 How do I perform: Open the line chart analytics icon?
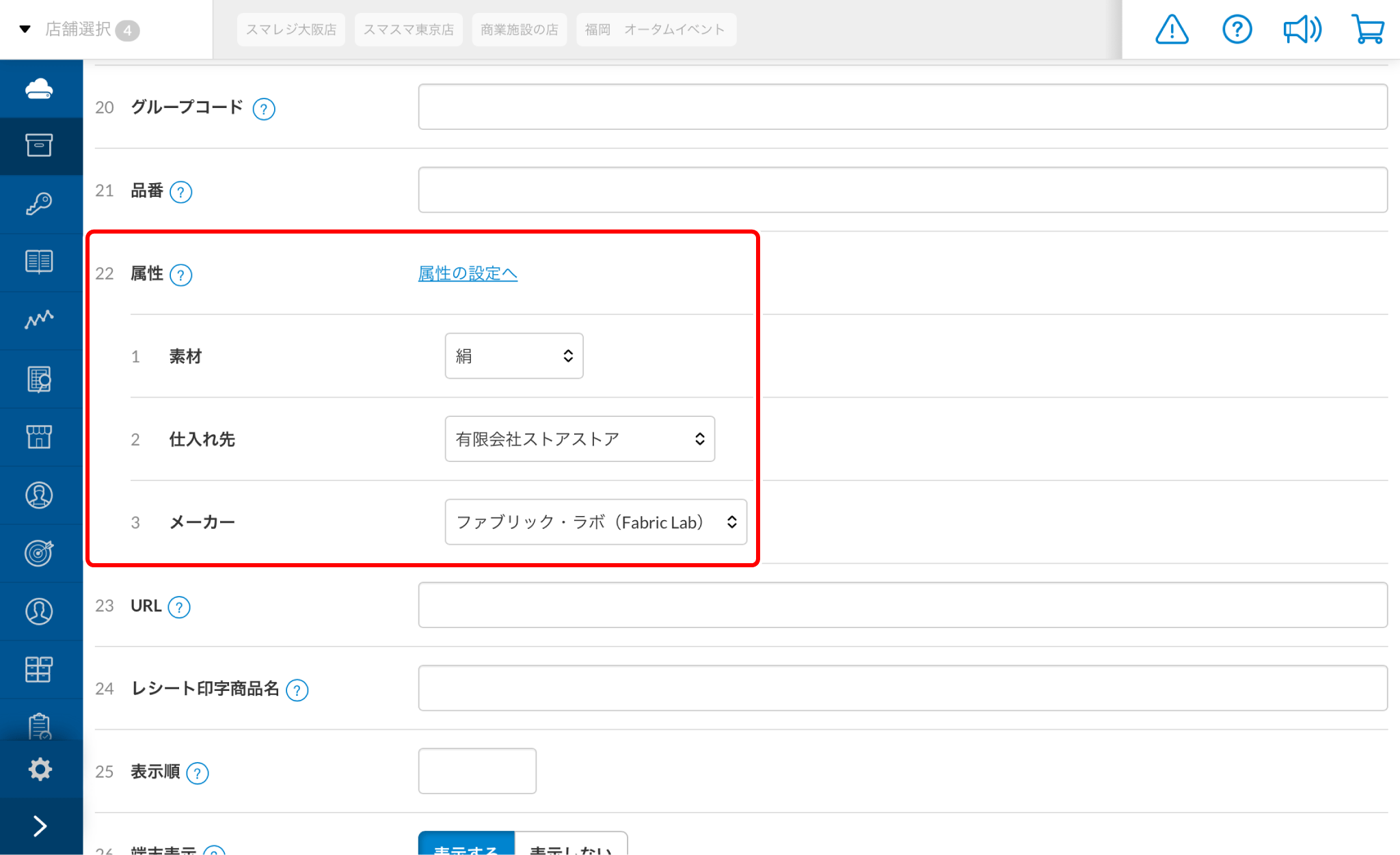click(x=40, y=320)
